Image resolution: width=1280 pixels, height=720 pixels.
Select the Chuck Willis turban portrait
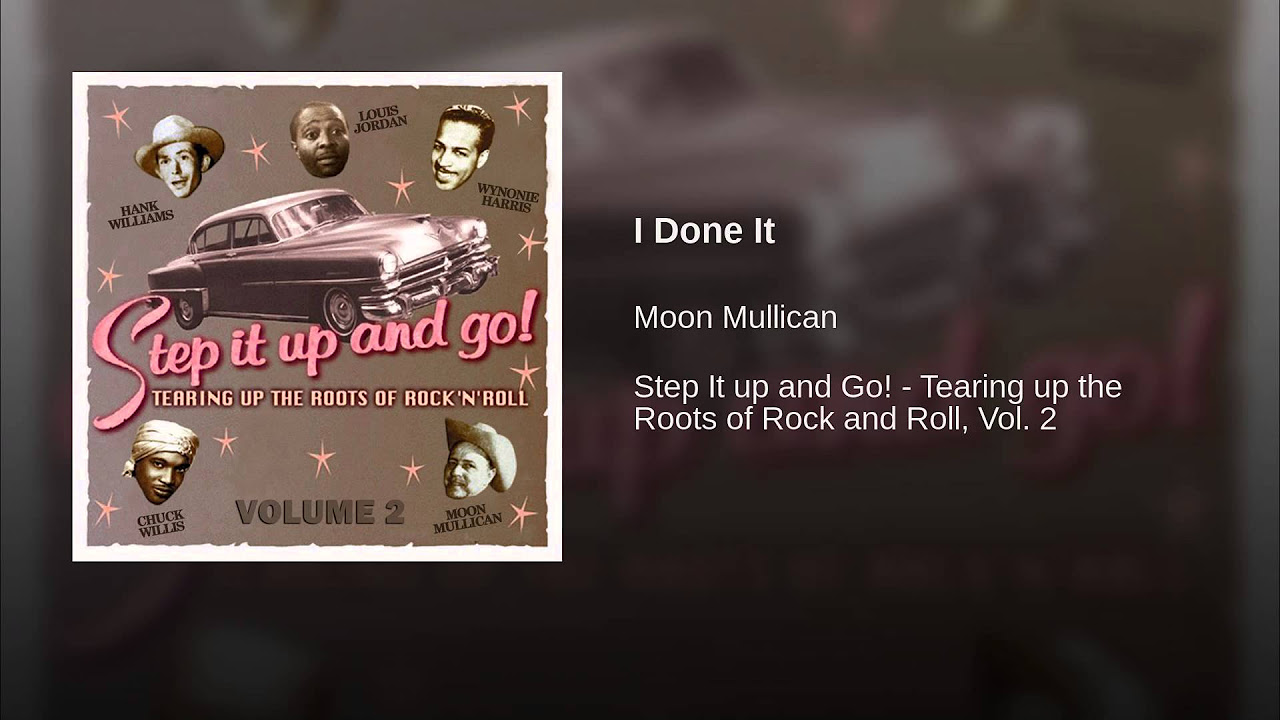[160, 462]
